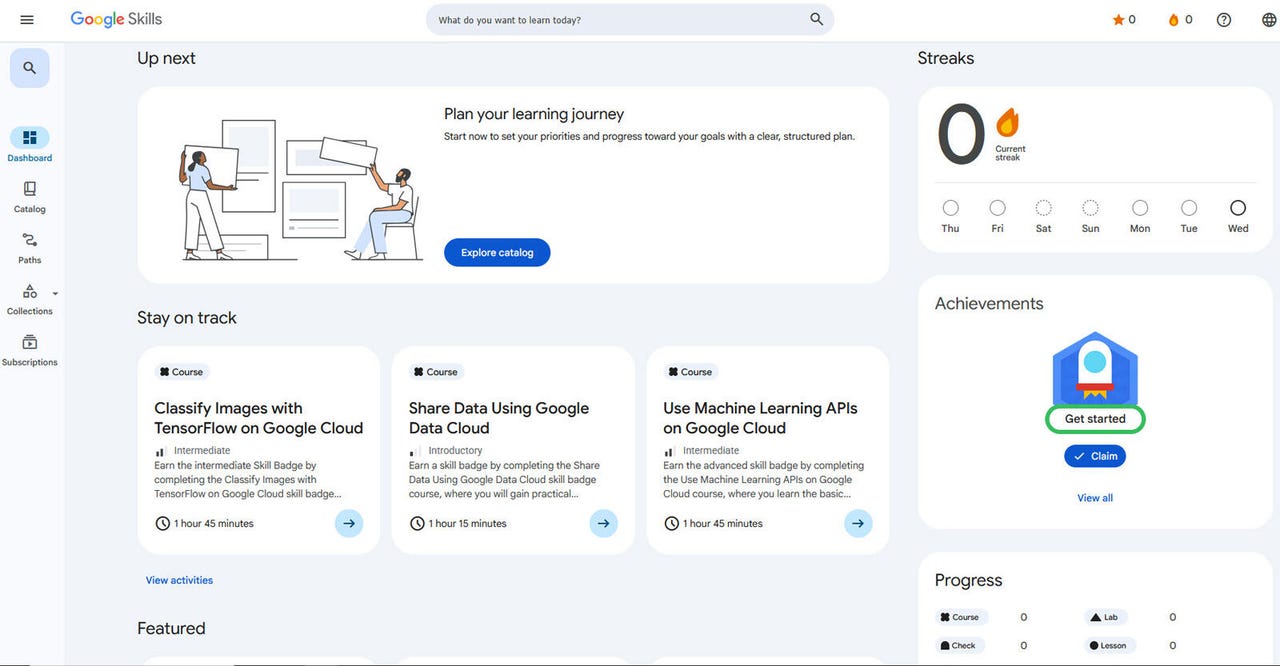The width and height of the screenshot is (1280, 666).
Task: Select the Thu streak circle
Action: (x=950, y=208)
